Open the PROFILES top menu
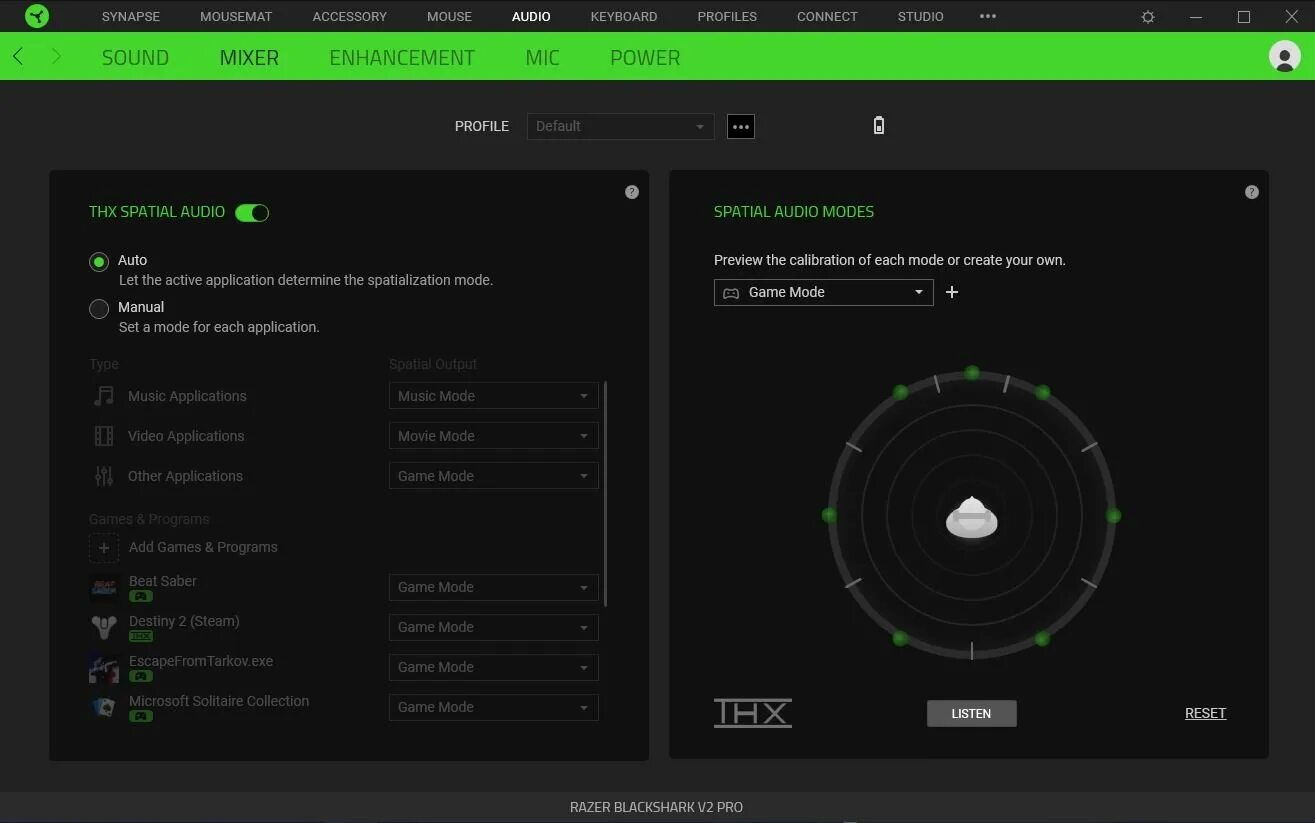1315x823 pixels. (x=727, y=16)
